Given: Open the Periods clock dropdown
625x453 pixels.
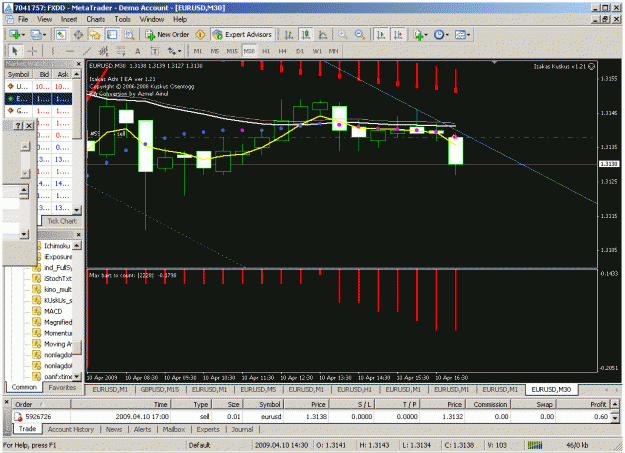Looking at the screenshot, I should (441, 35).
